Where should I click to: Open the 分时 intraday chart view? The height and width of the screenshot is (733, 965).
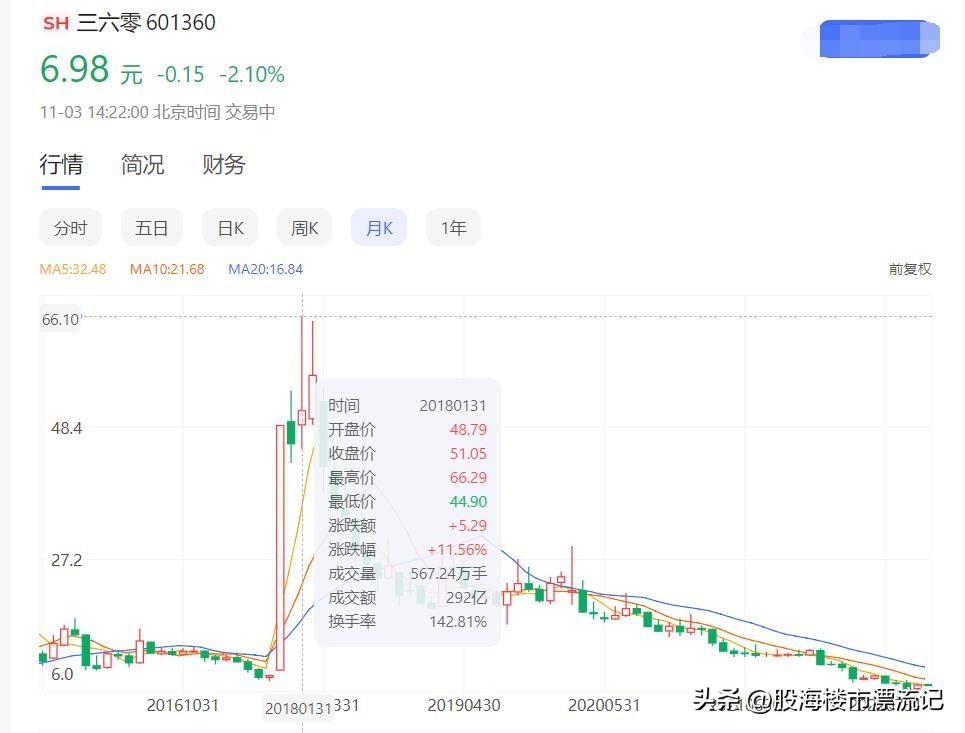click(x=70, y=227)
